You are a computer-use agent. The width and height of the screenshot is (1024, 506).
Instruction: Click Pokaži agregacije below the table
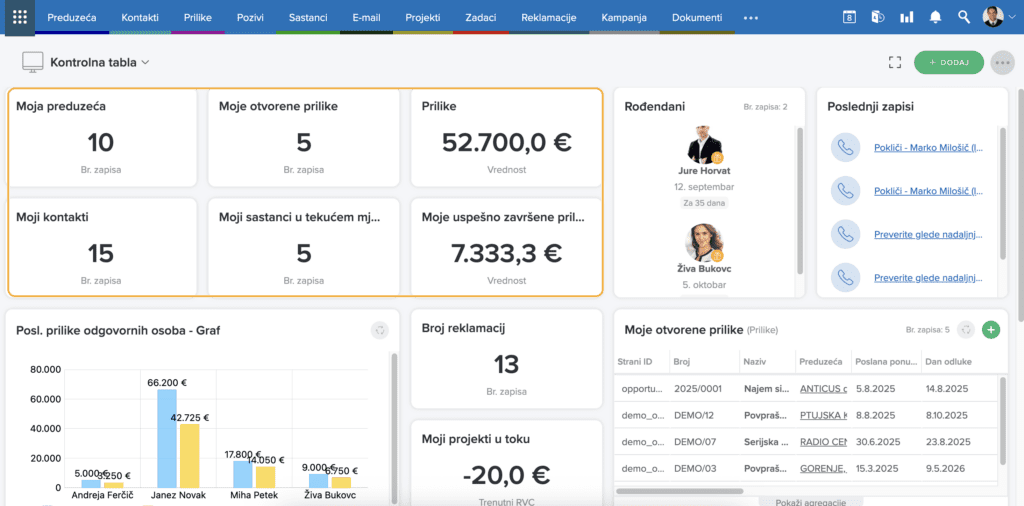click(x=809, y=501)
